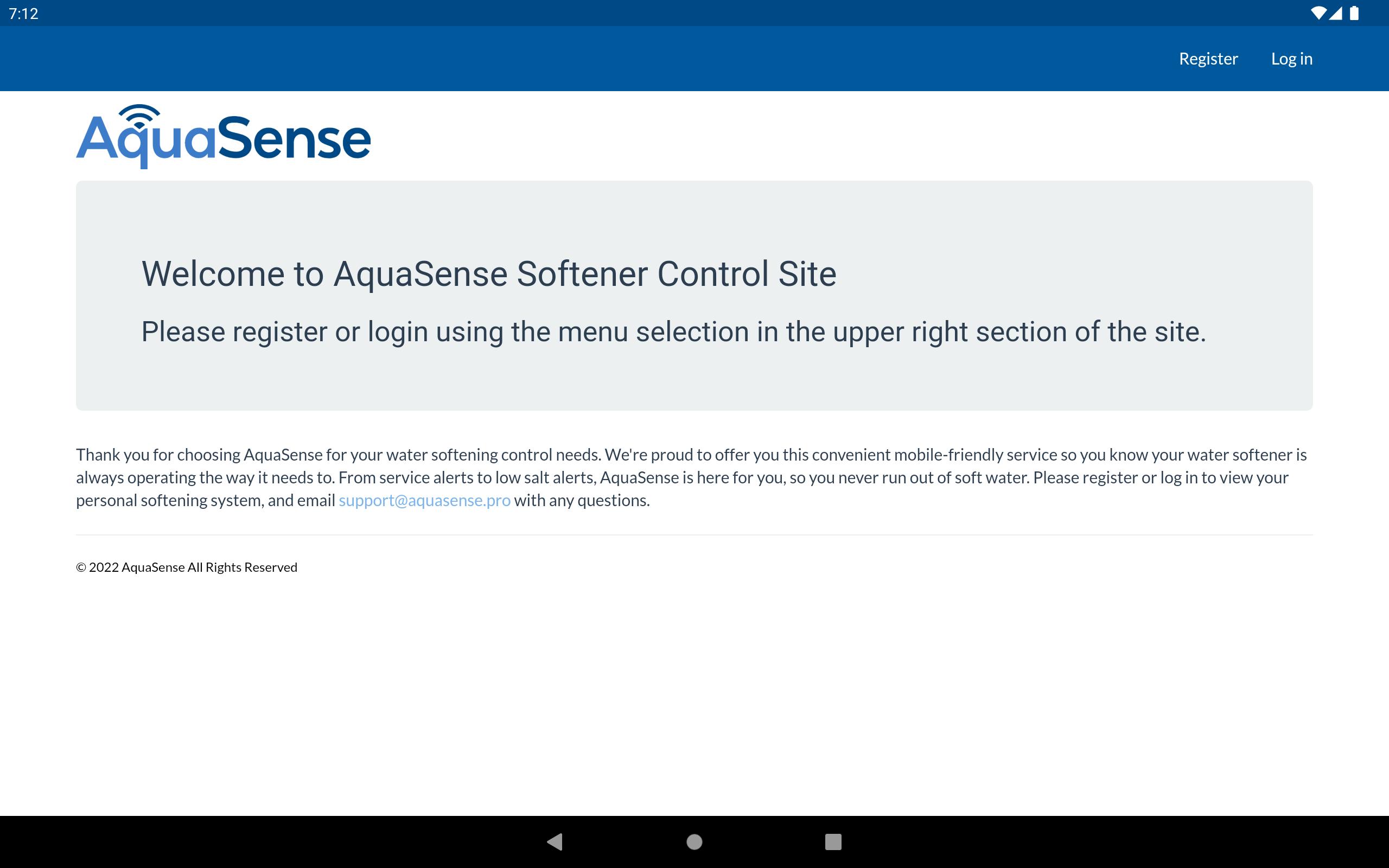The image size is (1389, 868).
Task: Tap the battery status icon
Action: (x=1354, y=13)
